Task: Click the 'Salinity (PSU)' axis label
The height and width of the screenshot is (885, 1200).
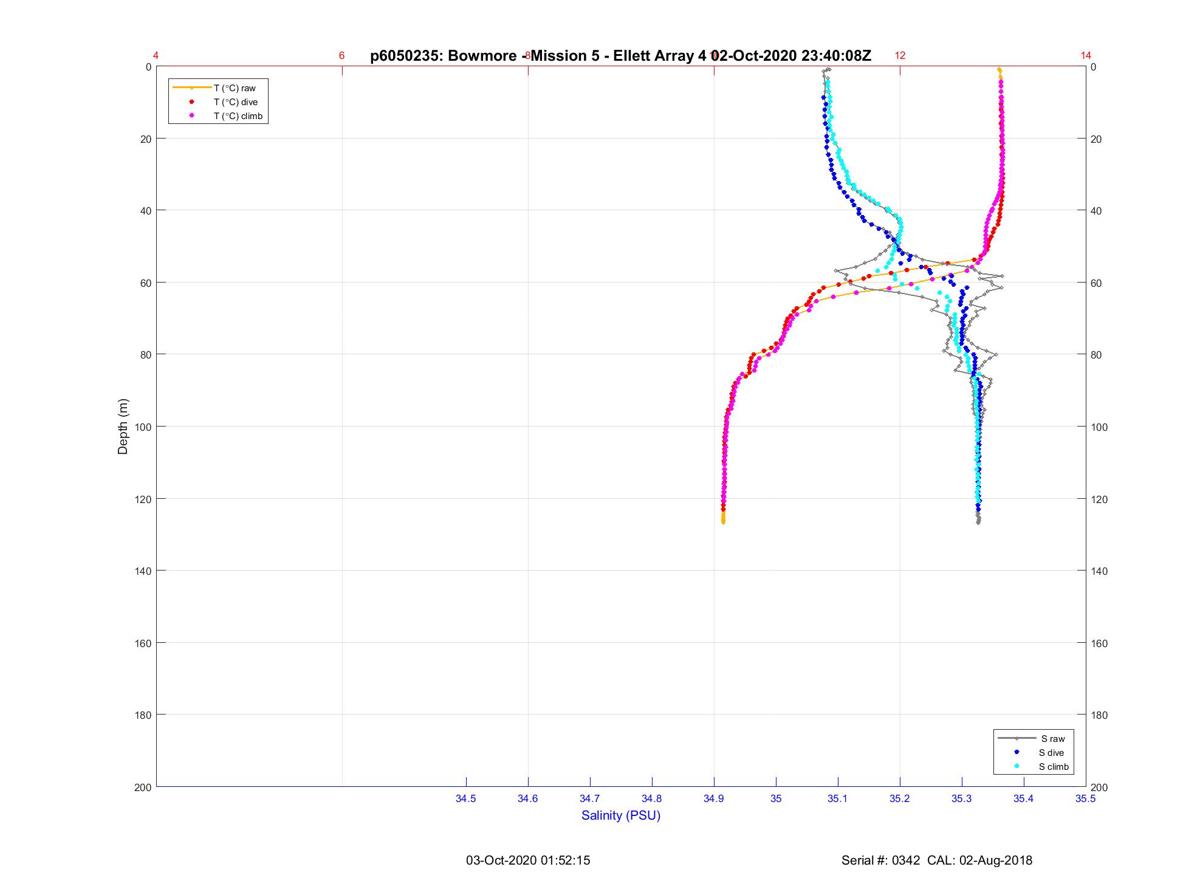Action: [621, 815]
